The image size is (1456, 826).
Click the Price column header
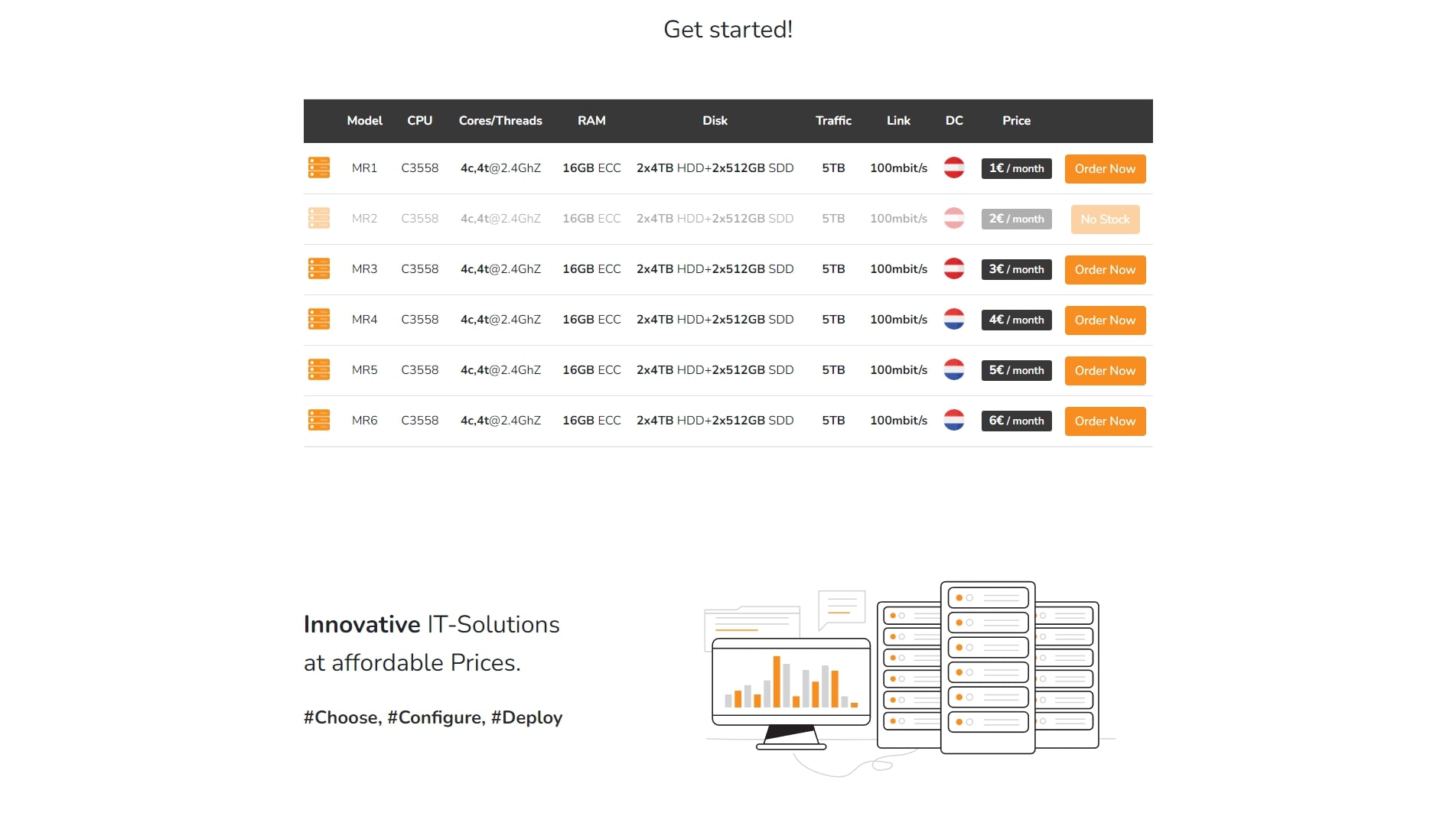click(1016, 121)
